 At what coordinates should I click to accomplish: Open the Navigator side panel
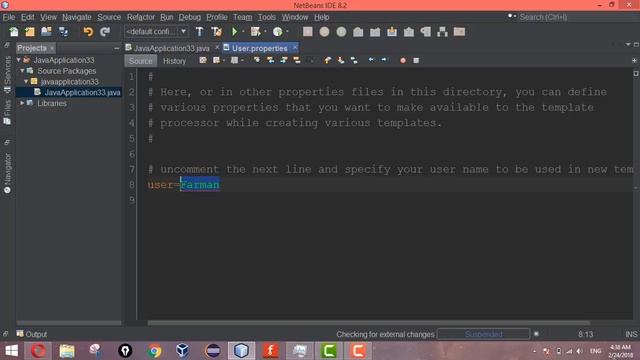tap(7, 173)
